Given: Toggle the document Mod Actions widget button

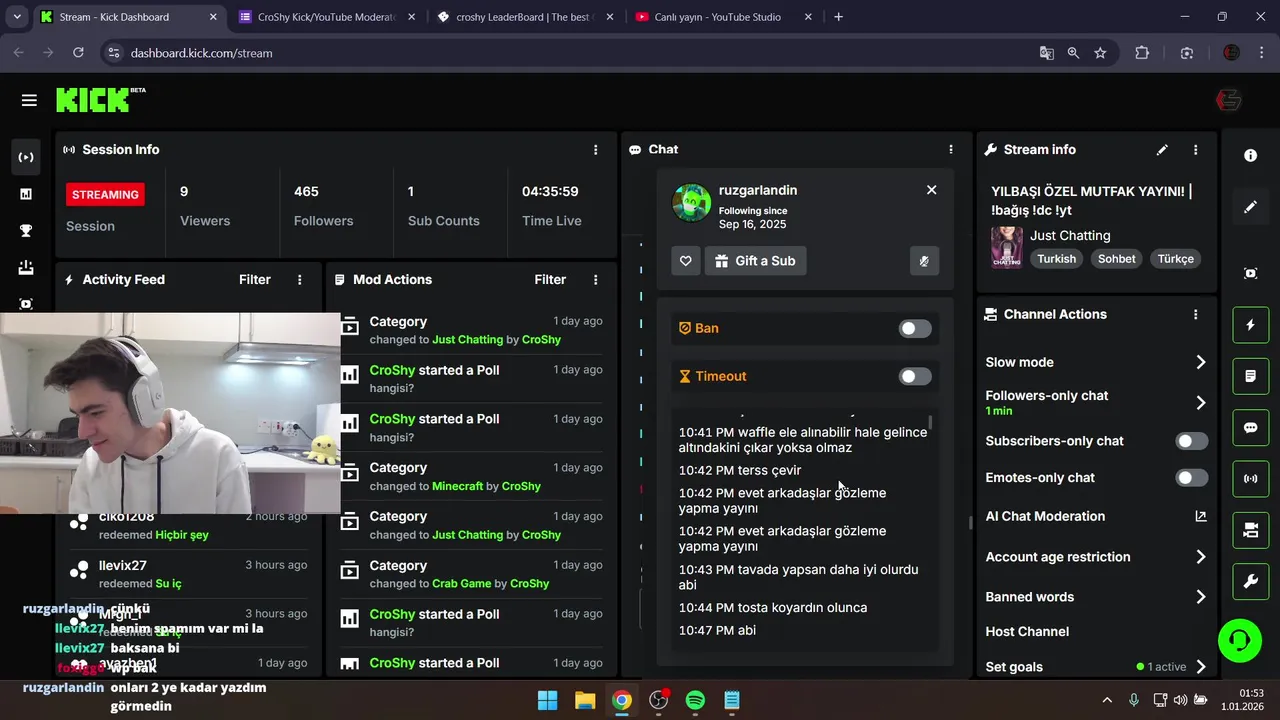Looking at the screenshot, I should point(1250,376).
